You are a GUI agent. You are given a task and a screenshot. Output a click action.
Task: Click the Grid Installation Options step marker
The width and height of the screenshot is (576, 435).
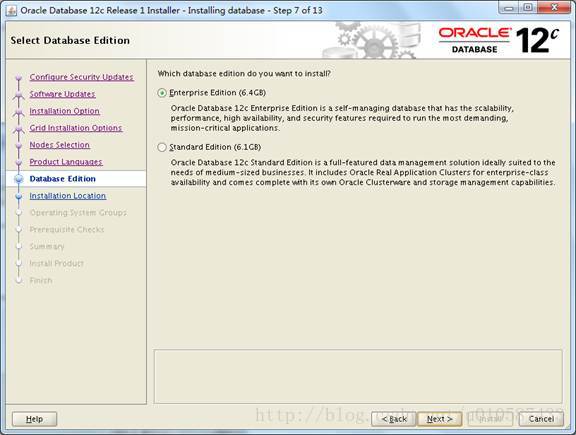click(x=19, y=129)
